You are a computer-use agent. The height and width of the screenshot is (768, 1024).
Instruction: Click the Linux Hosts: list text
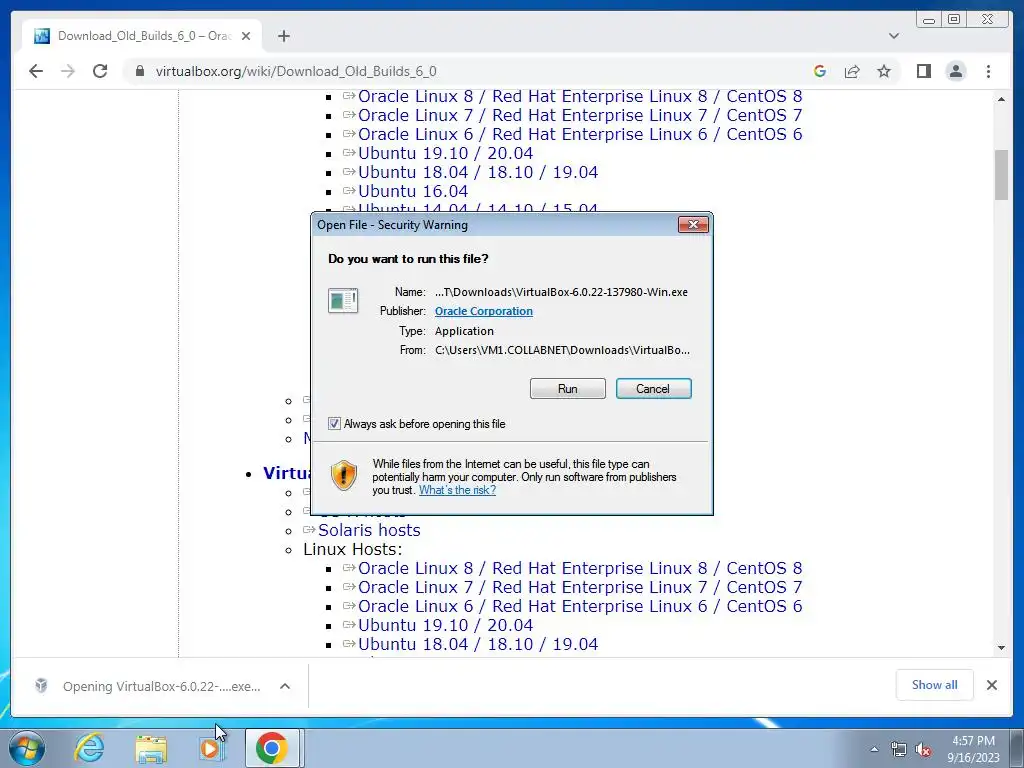(353, 549)
